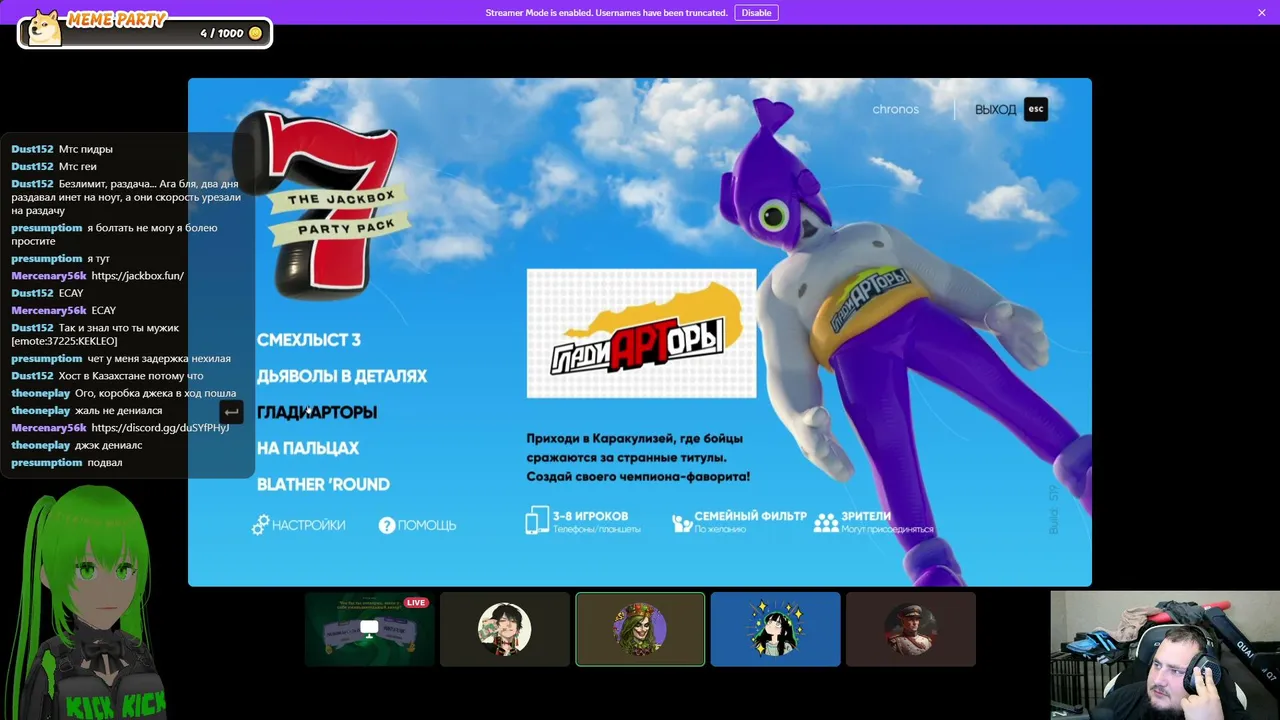Click the arrow button on the chat overlay edge
The width and height of the screenshot is (1280, 720).
[x=231, y=411]
